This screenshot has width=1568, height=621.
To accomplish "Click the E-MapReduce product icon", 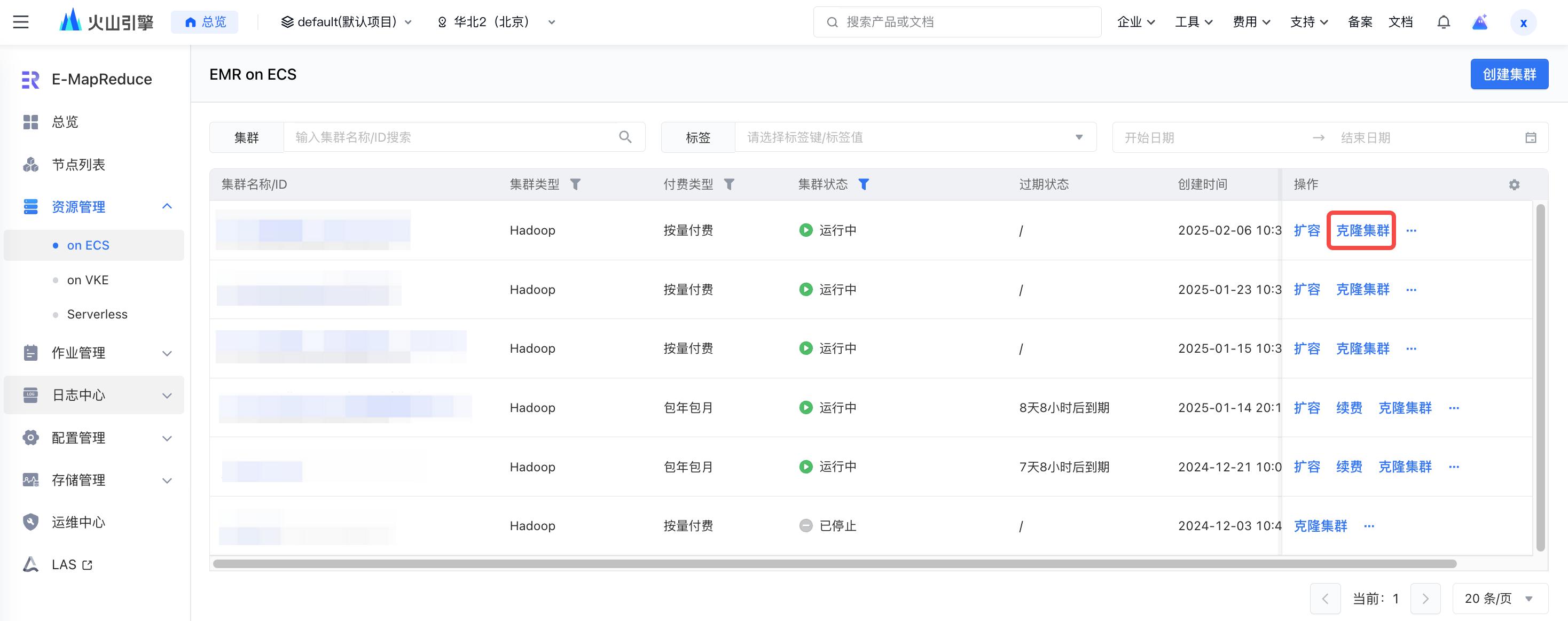I will [x=30, y=80].
